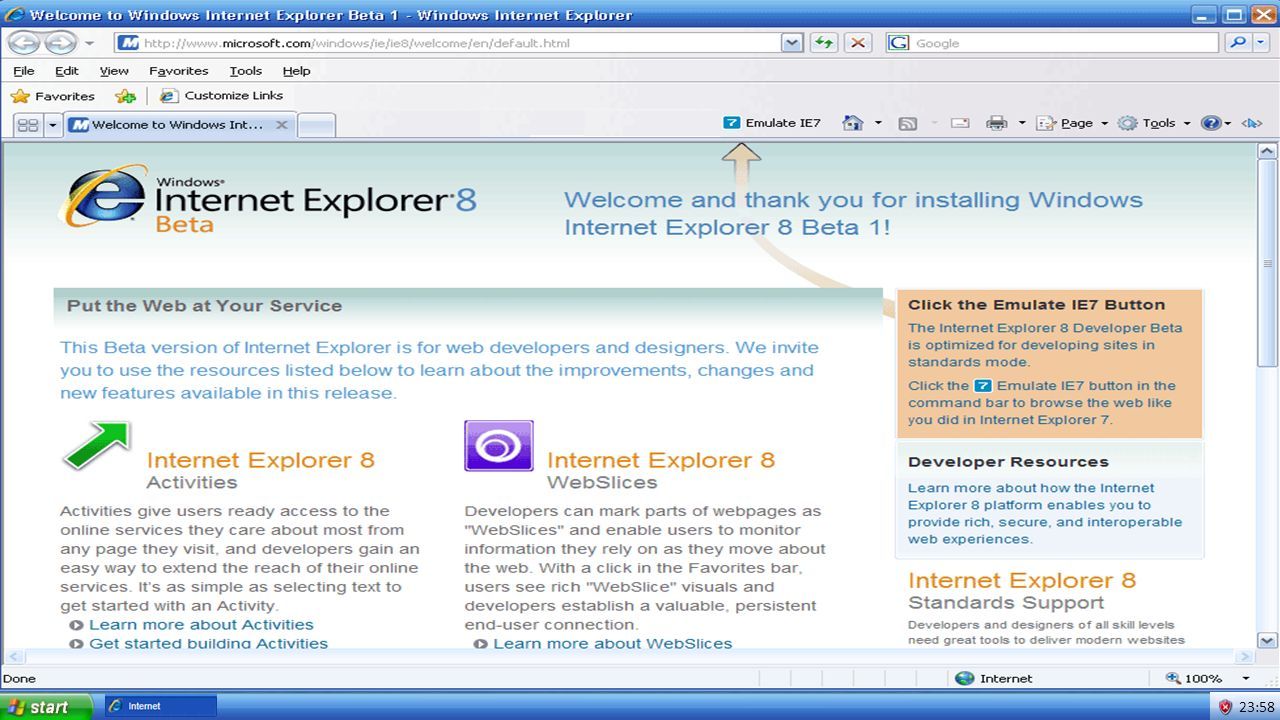Open Learn more about WebSlices link
The image size is (1280, 720).
click(612, 643)
